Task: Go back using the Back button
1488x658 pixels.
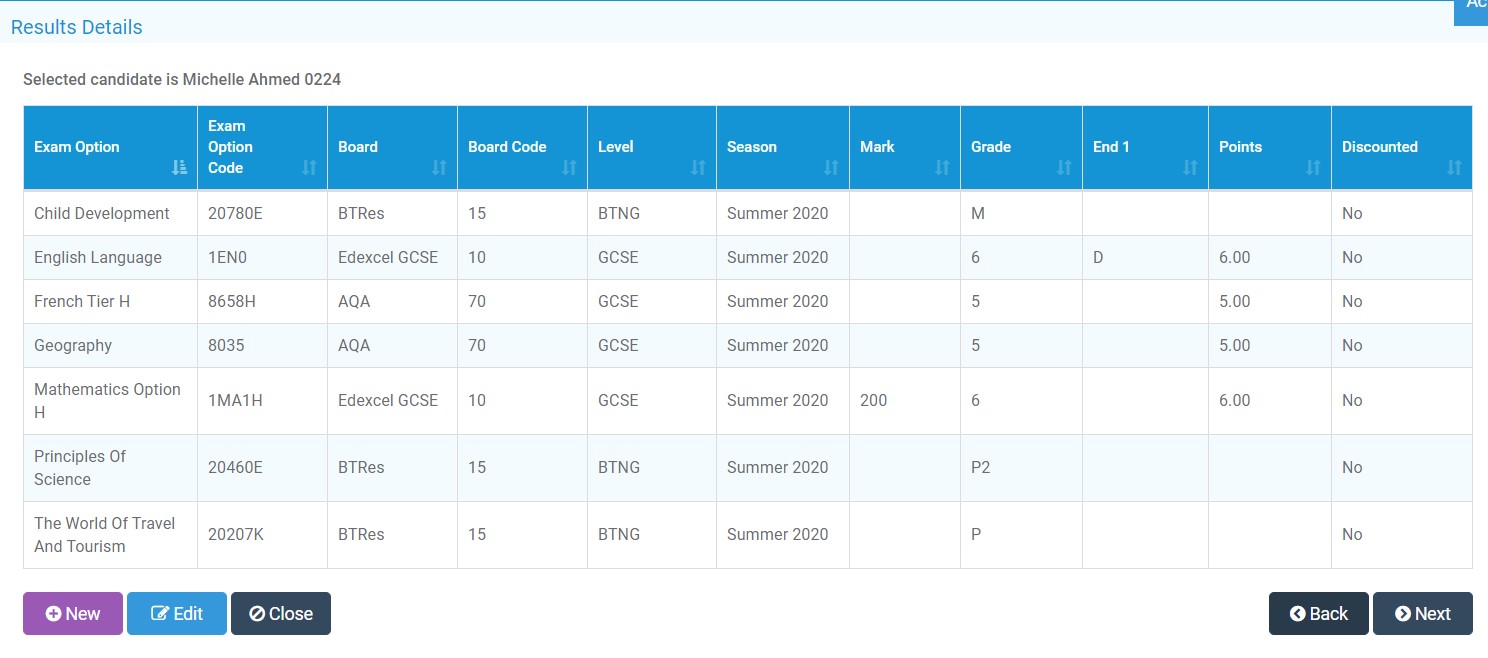Action: (x=1318, y=613)
